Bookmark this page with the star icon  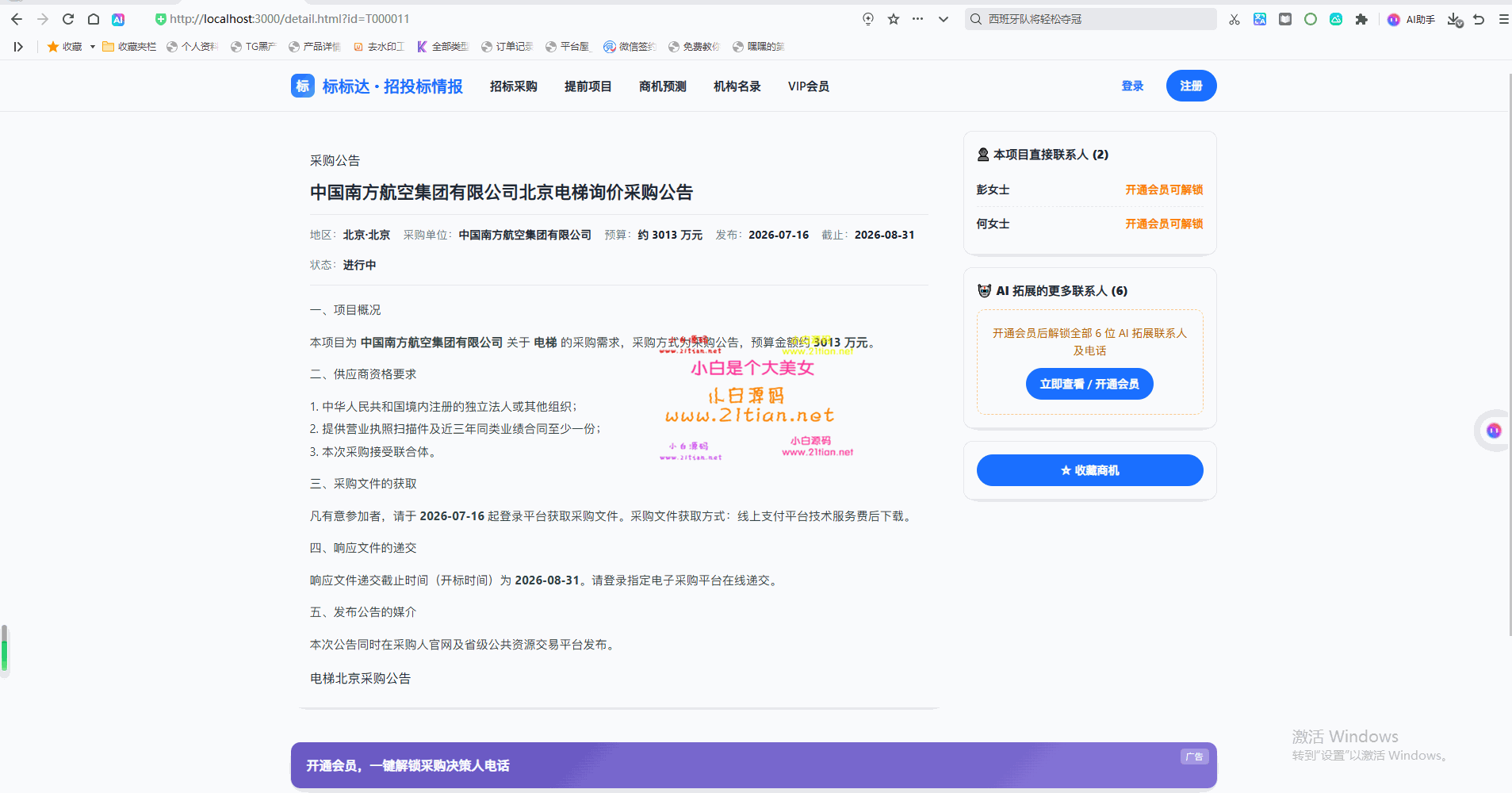point(894,19)
